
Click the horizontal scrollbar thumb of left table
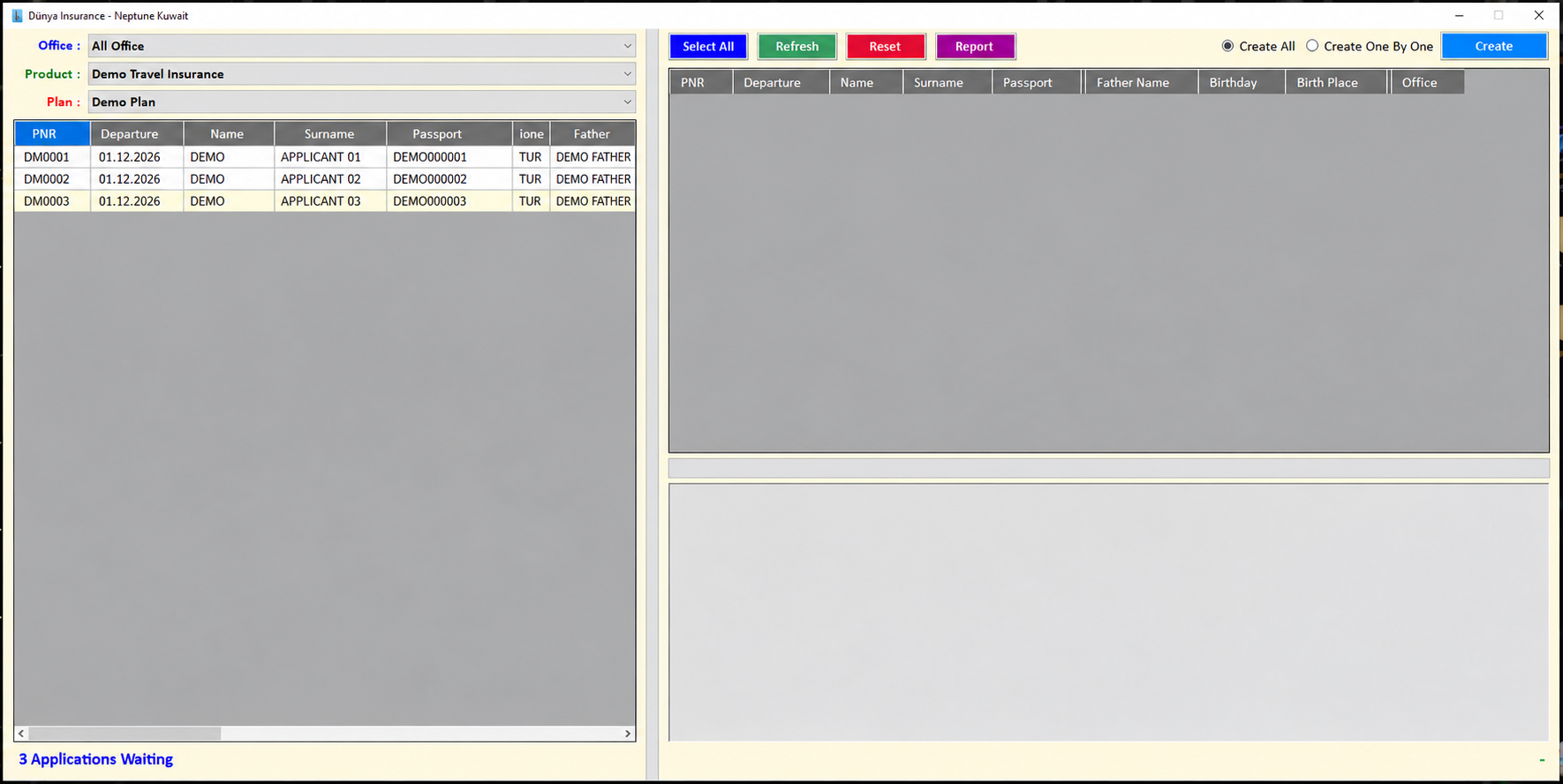coord(125,734)
